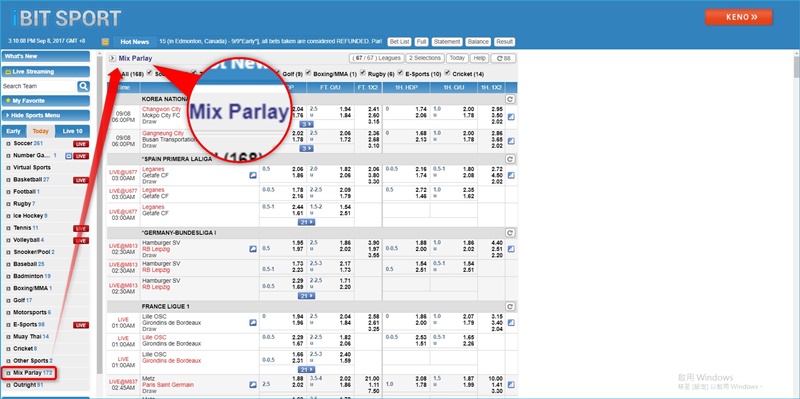Screen dimensions: 800x399
Task: Refresh the France Ligue 1 odds
Action: coord(510,307)
